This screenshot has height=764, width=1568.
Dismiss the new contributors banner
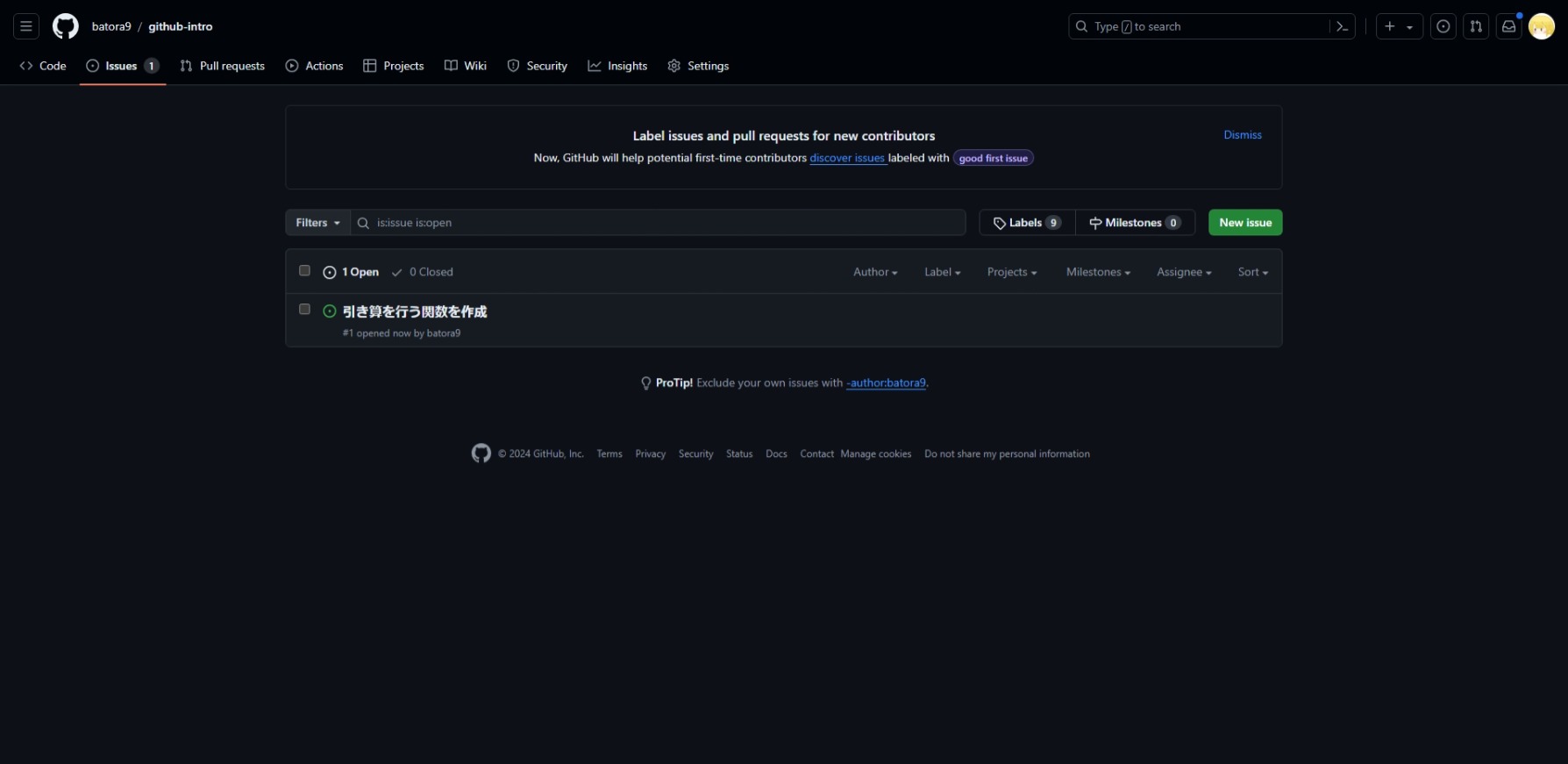click(1242, 135)
